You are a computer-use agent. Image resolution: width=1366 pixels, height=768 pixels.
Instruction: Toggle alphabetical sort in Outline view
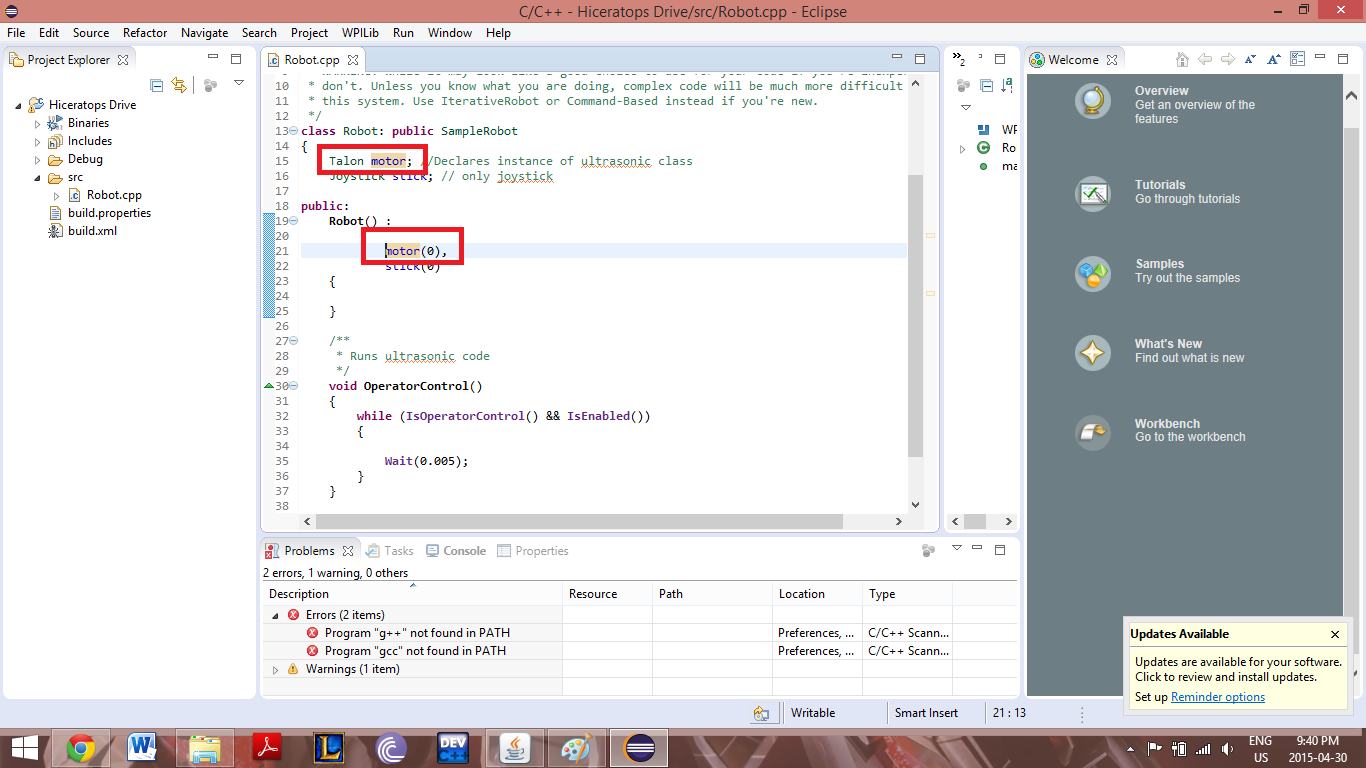click(x=1008, y=85)
